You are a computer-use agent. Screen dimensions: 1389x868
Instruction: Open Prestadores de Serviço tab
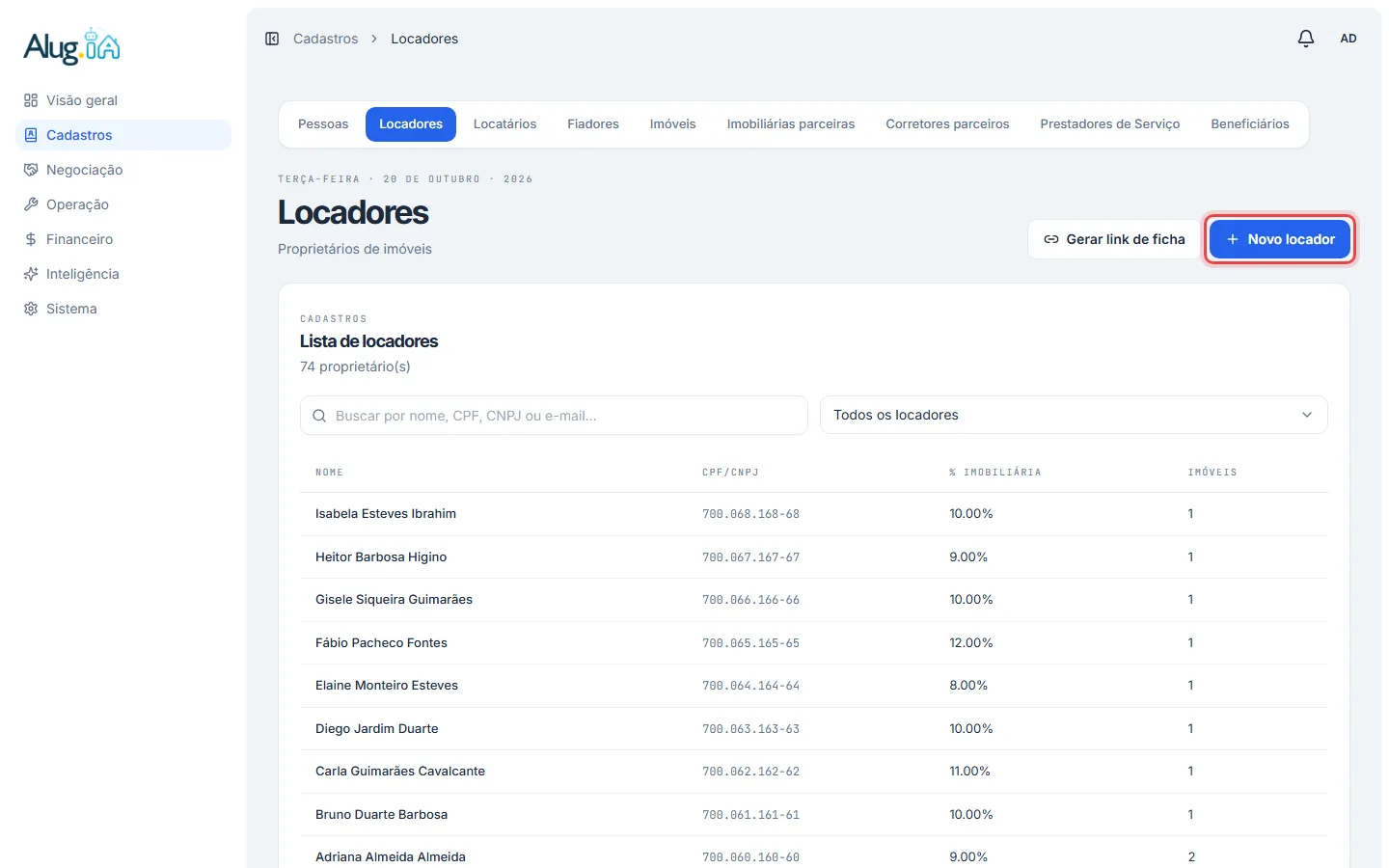point(1110,124)
